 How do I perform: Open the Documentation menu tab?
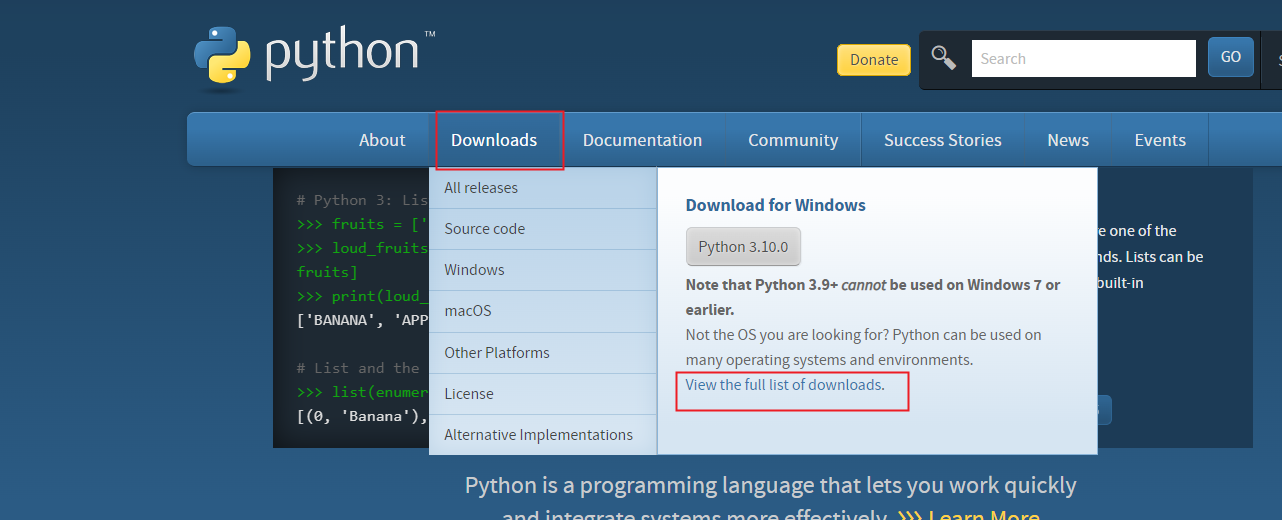pyautogui.click(x=642, y=140)
